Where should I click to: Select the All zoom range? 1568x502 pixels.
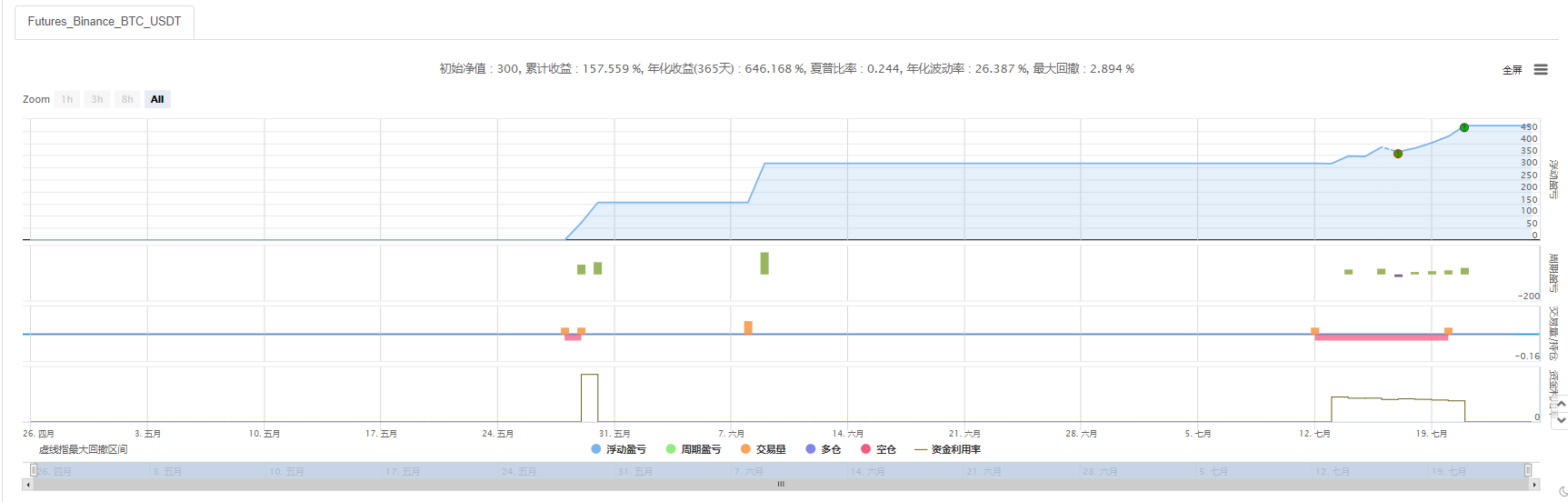(x=157, y=99)
